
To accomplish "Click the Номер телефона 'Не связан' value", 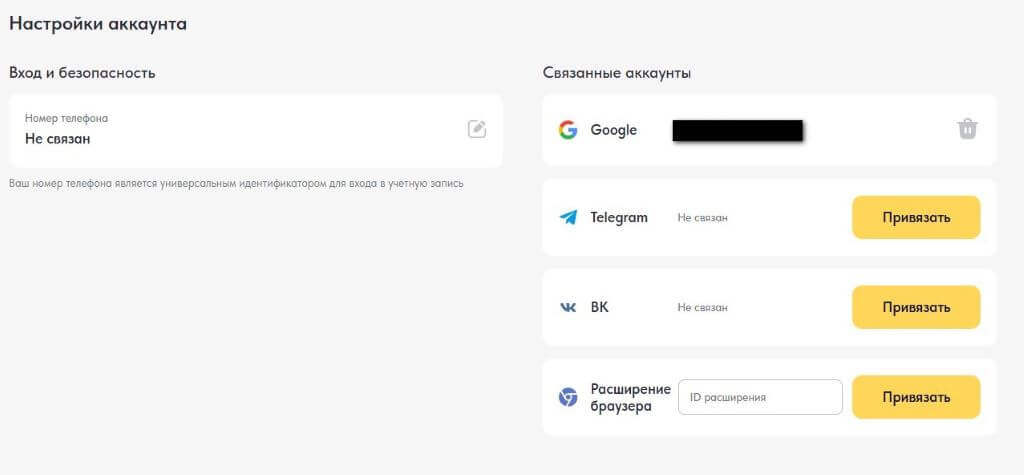I will [x=58, y=139].
